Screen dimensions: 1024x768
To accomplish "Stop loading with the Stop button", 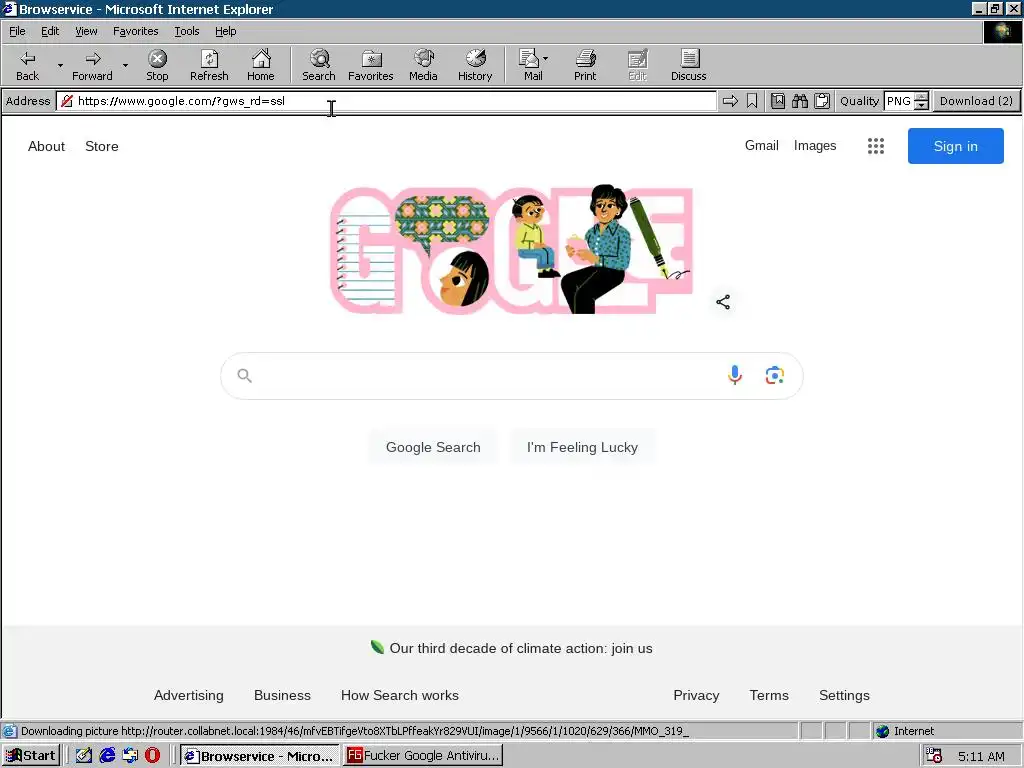I will [157, 65].
